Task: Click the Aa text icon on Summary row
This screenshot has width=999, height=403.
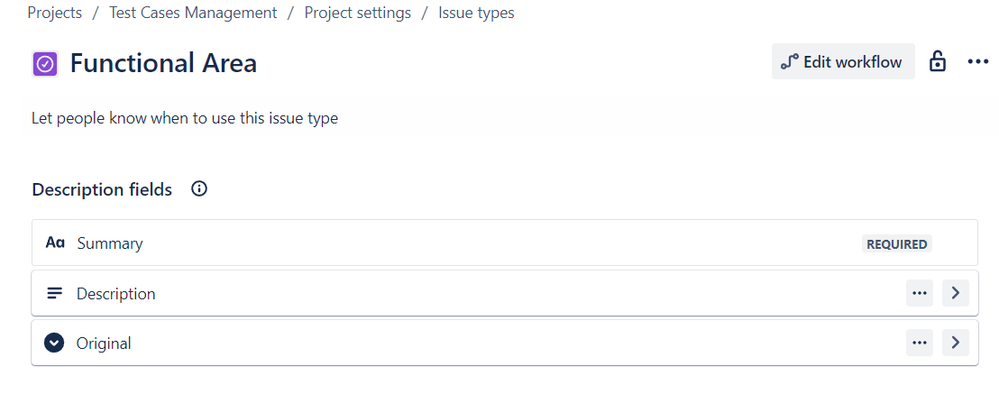Action: pyautogui.click(x=55, y=243)
